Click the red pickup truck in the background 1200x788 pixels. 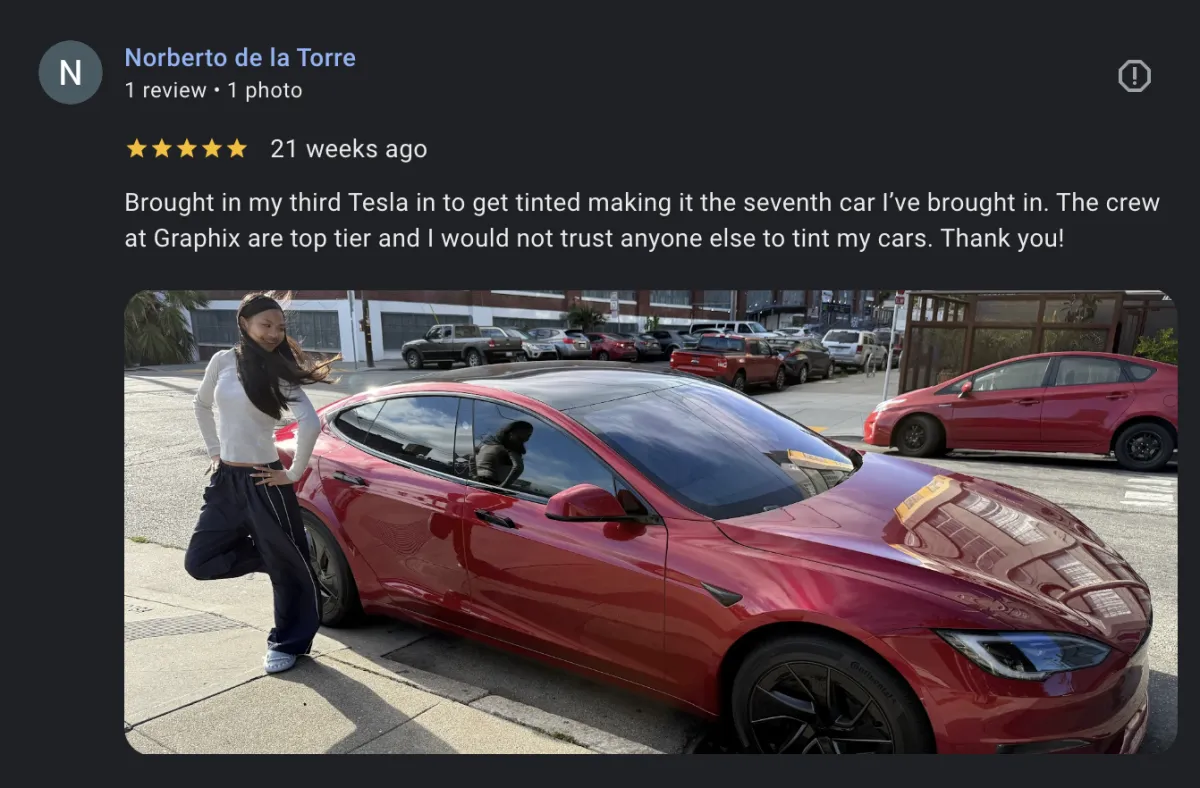coord(728,362)
